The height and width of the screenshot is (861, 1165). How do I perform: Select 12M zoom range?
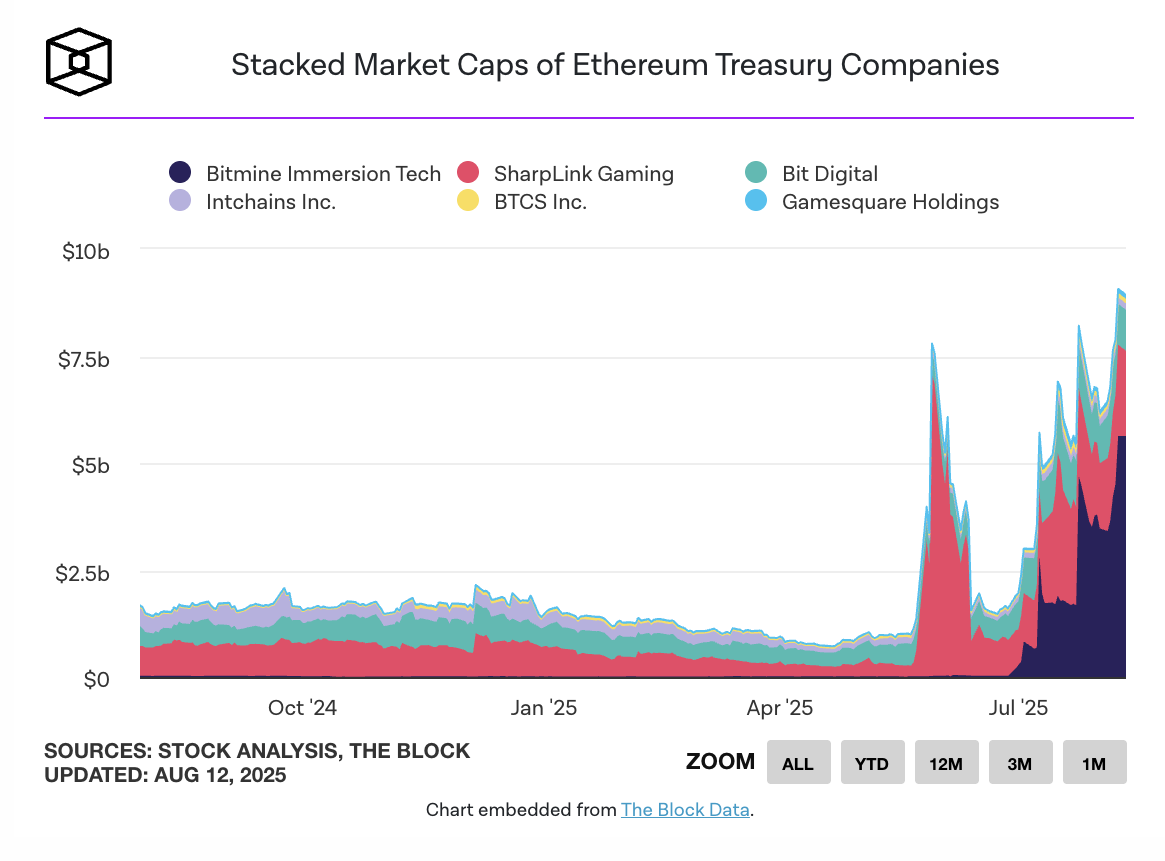coord(946,762)
